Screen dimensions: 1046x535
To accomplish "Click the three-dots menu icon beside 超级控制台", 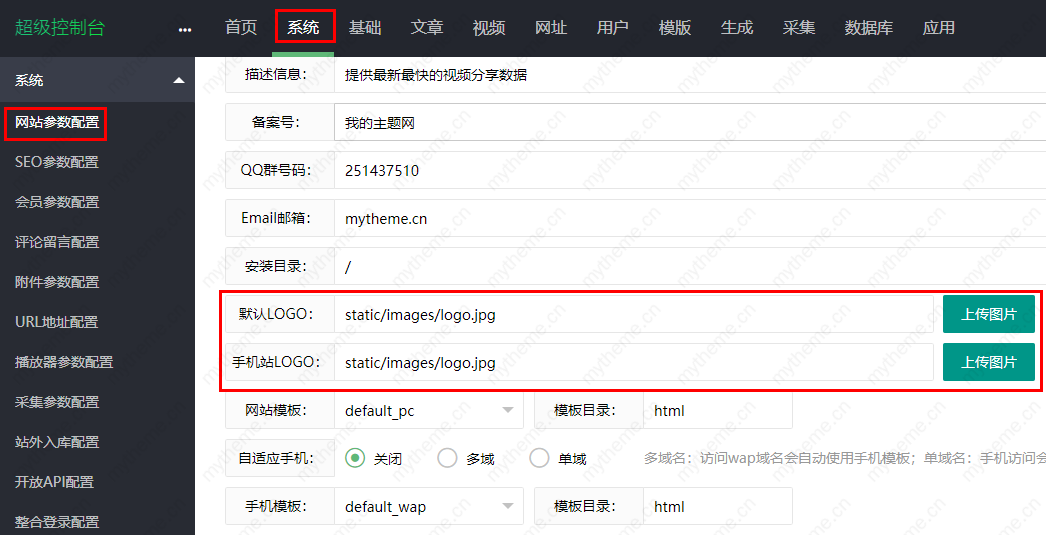I will [184, 29].
